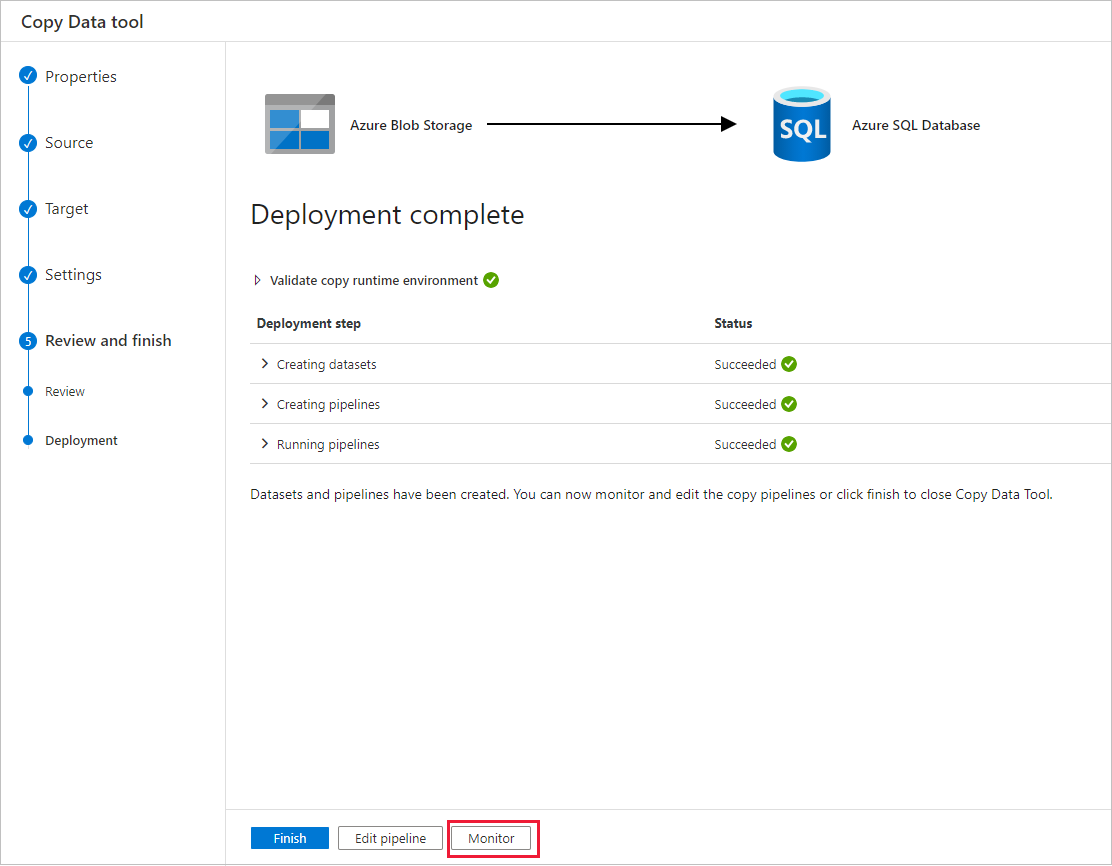1112x866 pixels.
Task: Expand the Validate copy runtime environment section
Action: (258, 280)
